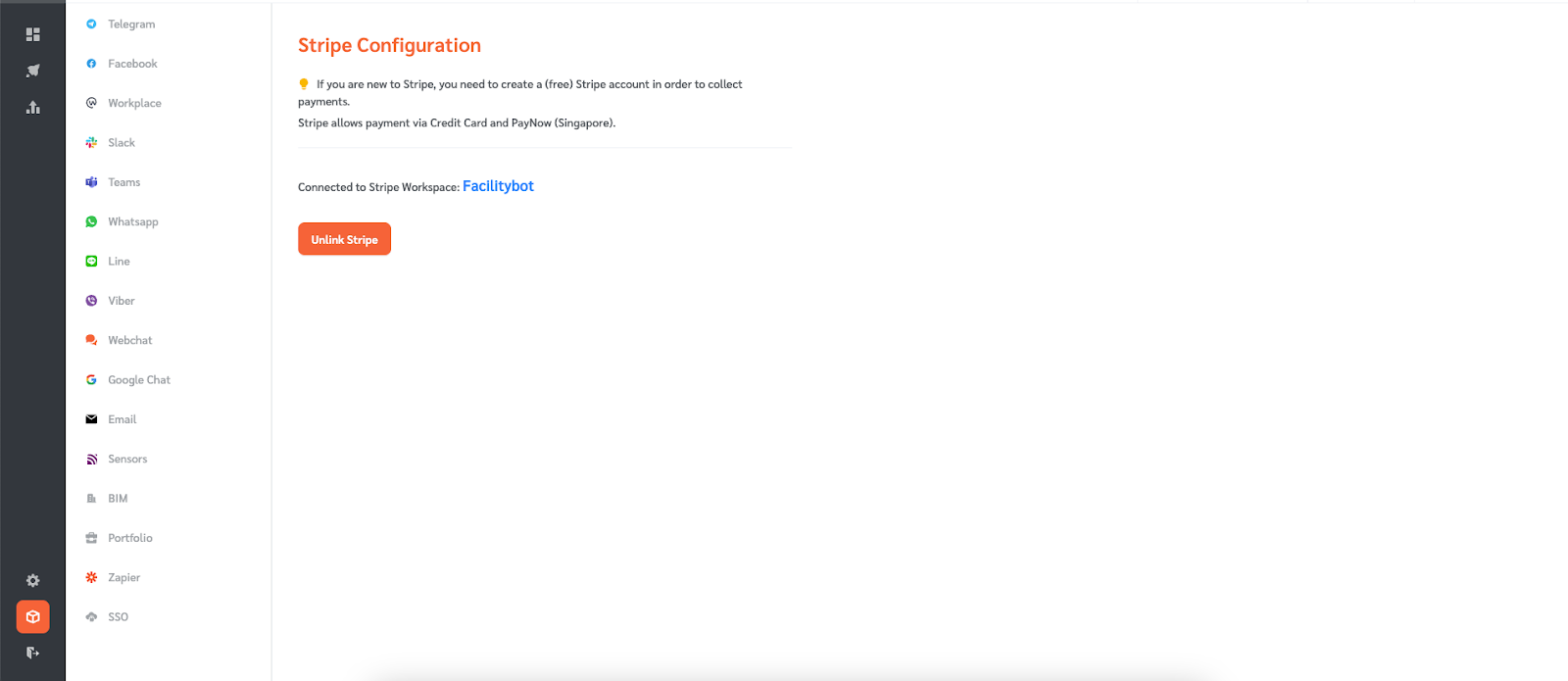Click the 'If you are new to Stripe' tip text
1568x681 pixels.
point(520,93)
